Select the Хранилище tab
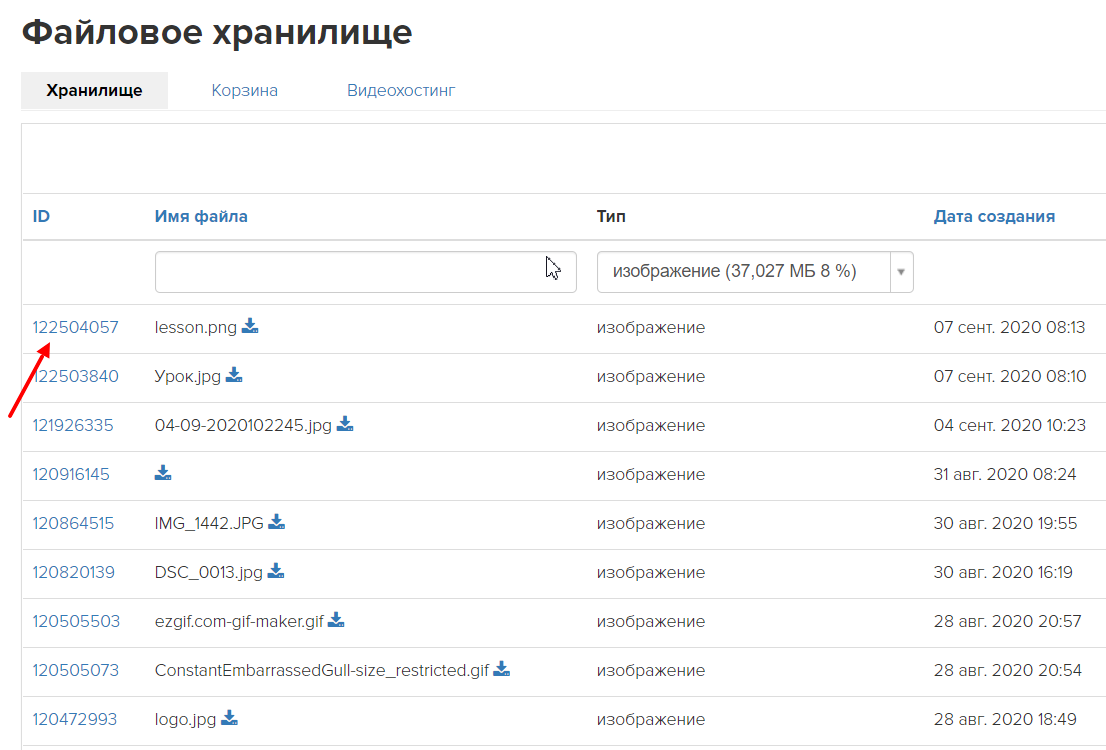The image size is (1106, 750). tap(94, 91)
